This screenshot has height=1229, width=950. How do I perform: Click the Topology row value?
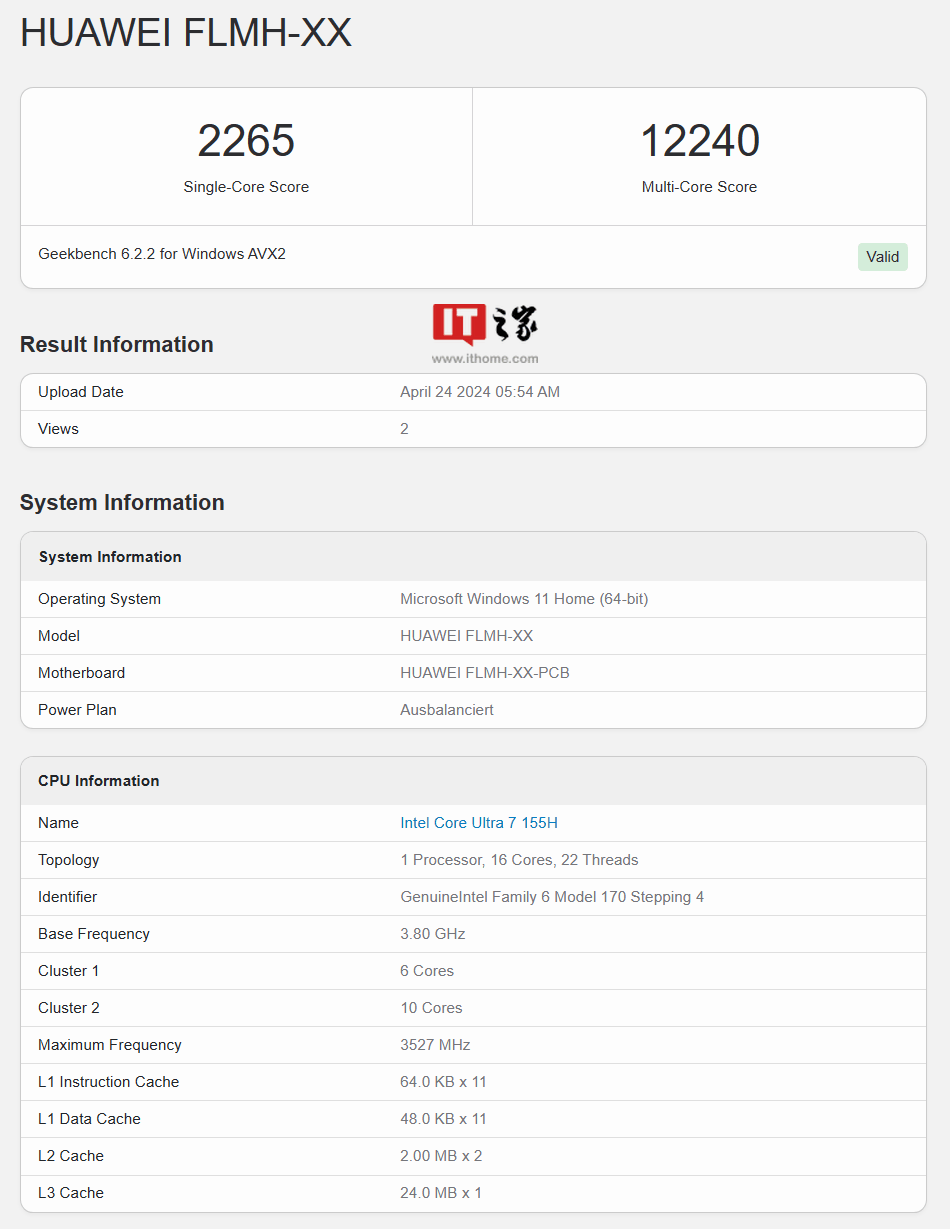point(519,860)
